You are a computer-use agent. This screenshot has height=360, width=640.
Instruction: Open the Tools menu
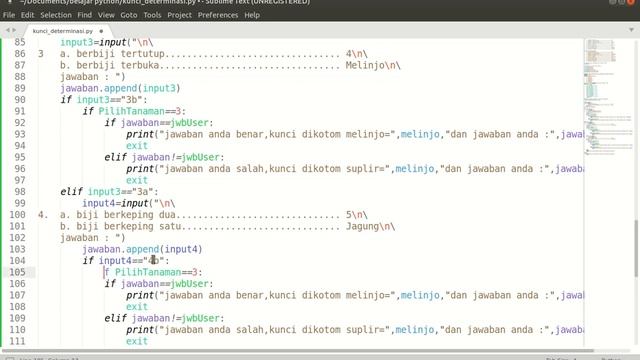pos(152,15)
